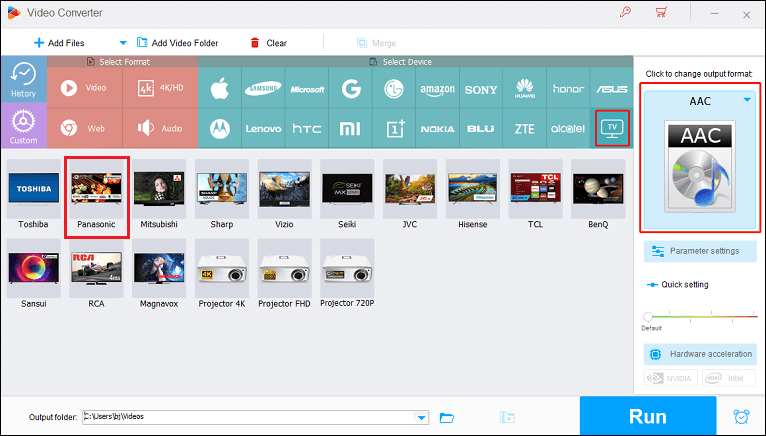Select the Nokia device brand

(x=437, y=129)
